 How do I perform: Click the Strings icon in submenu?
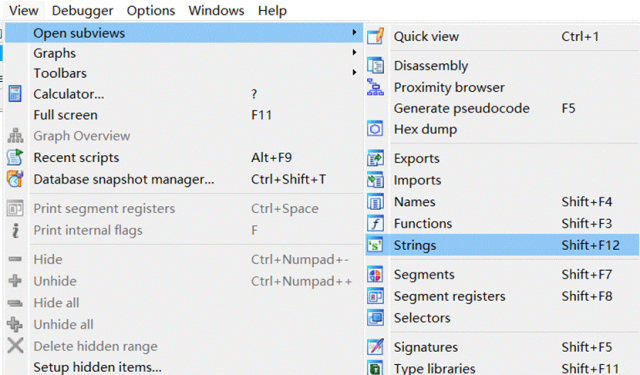point(376,245)
